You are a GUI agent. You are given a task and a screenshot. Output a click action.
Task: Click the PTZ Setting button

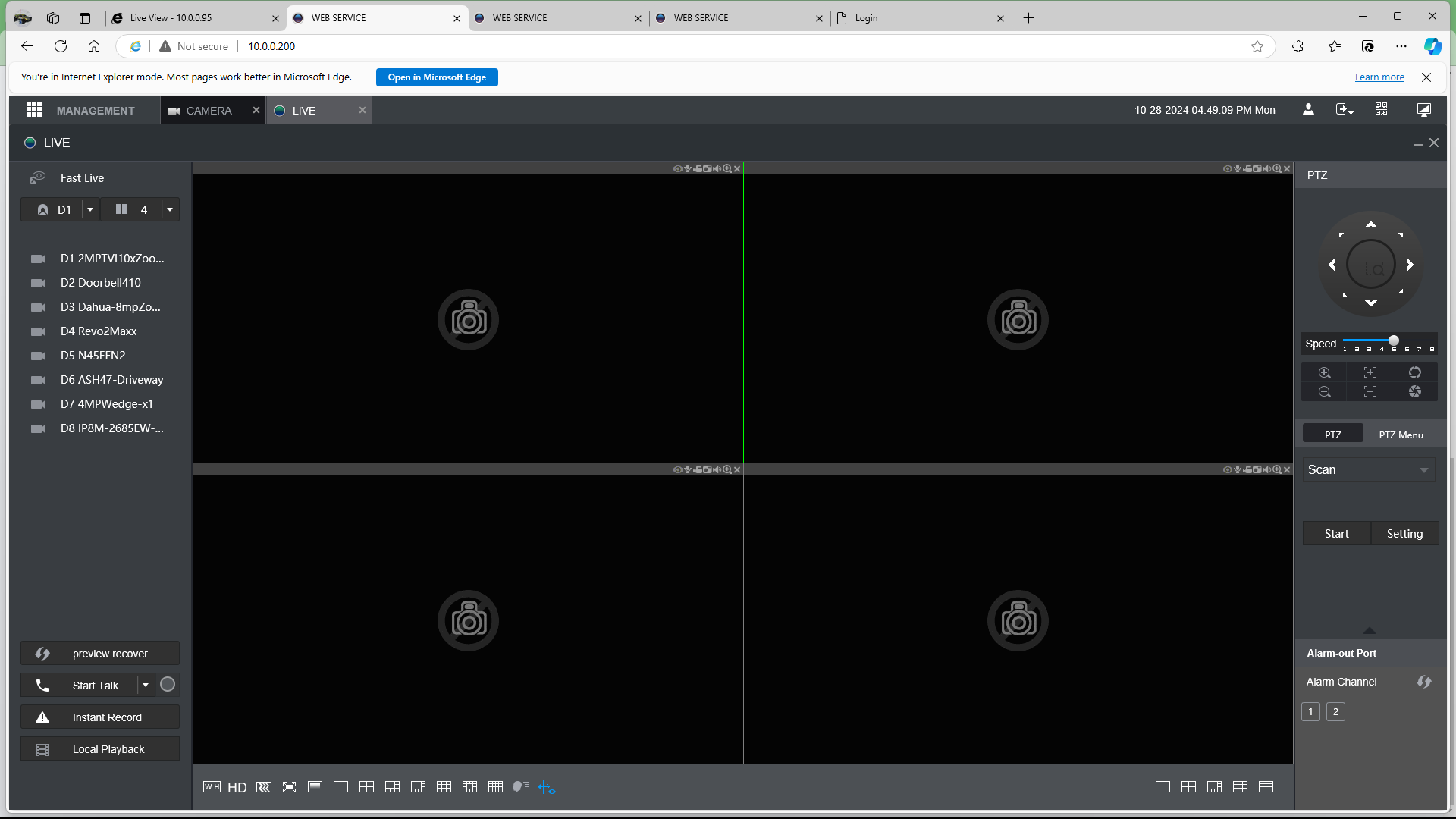point(1404,533)
